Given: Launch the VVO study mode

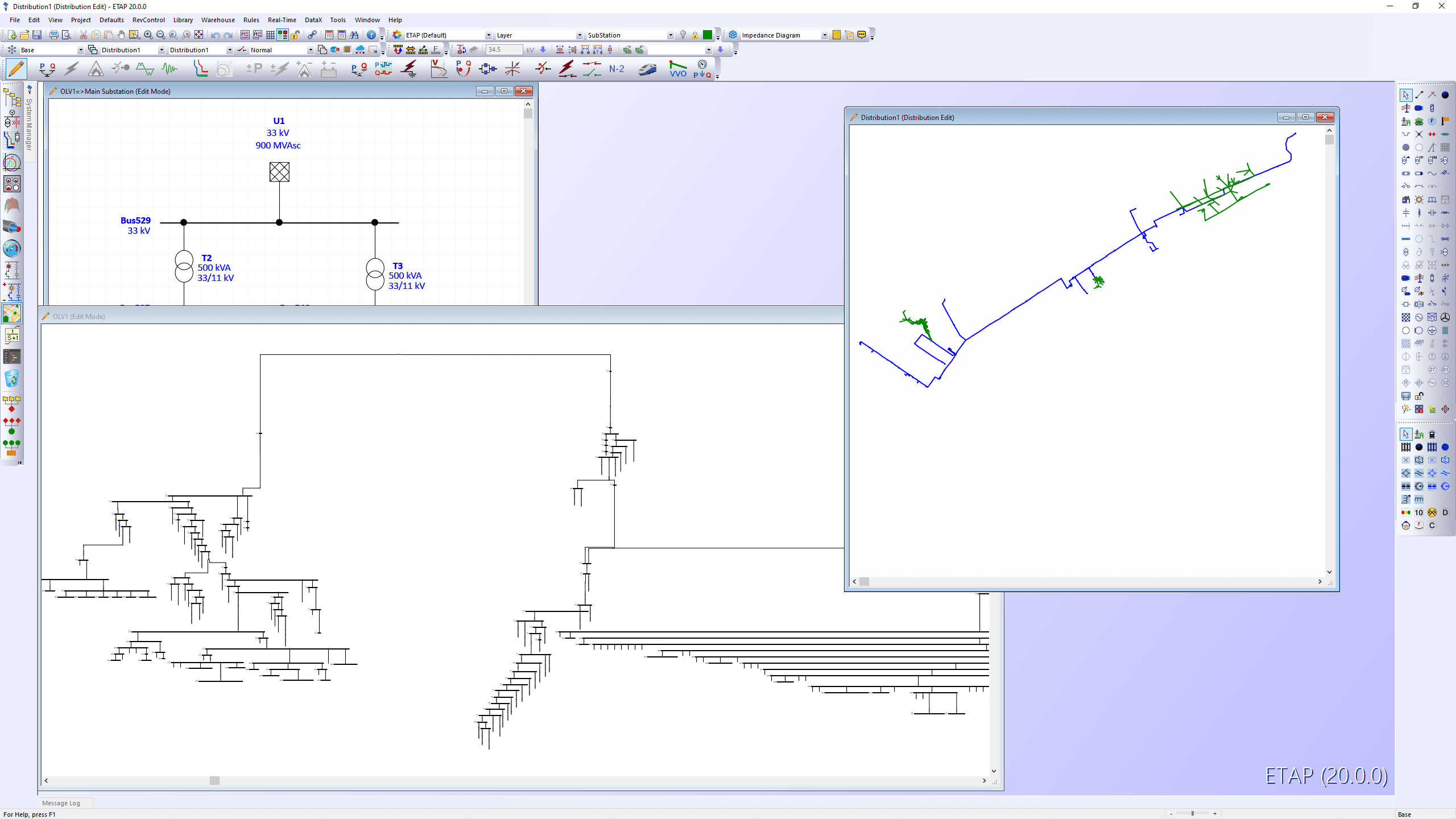Looking at the screenshot, I should (677, 69).
